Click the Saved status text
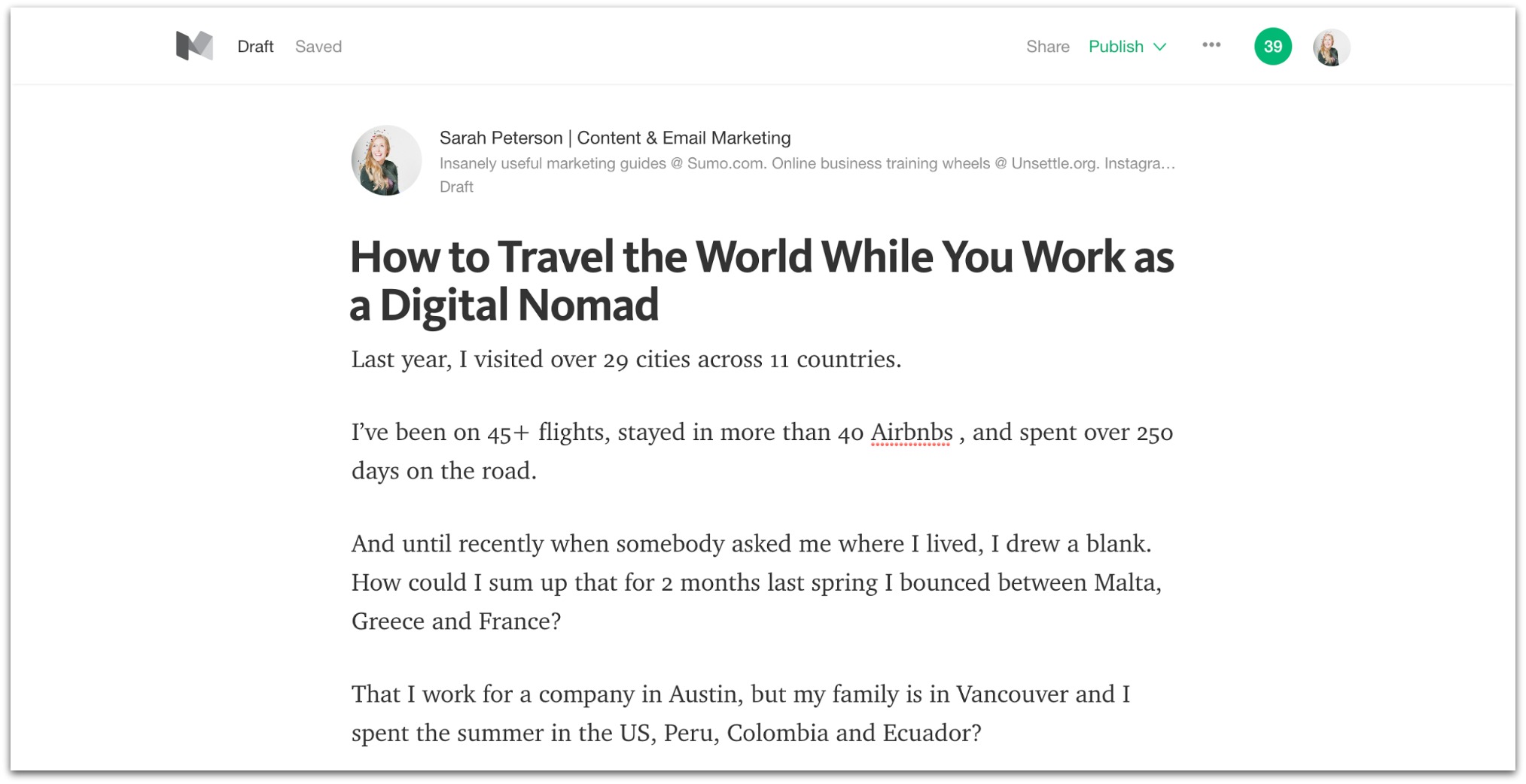Screen dimensions: 1526x784 point(318,47)
